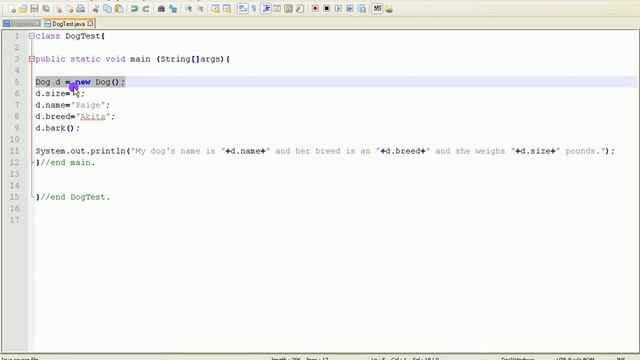This screenshot has height=360, width=640.
Task: Save the current file with the floppy icon
Action: pyautogui.click(x=34, y=9)
